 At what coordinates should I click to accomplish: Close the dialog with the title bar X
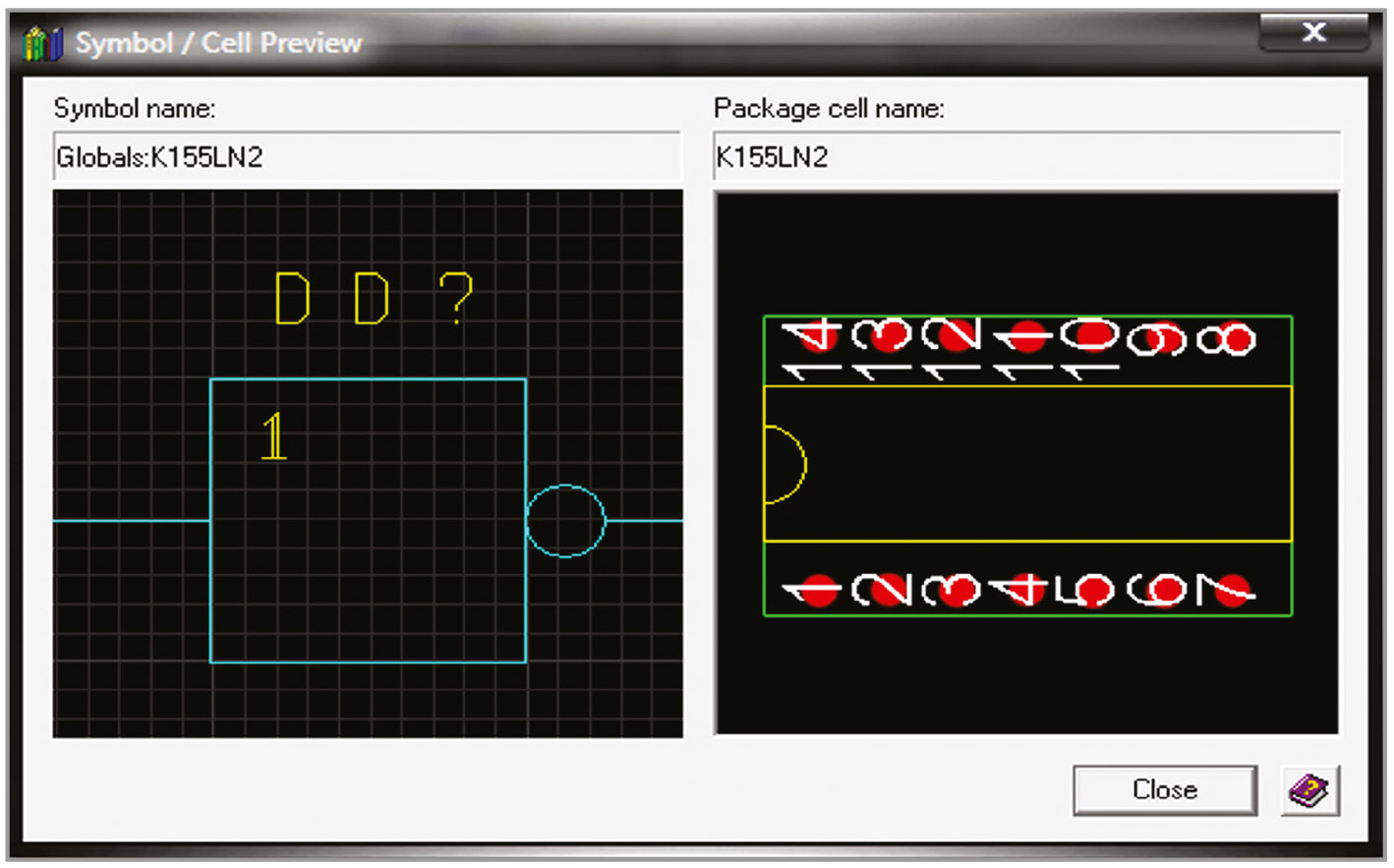tap(1313, 32)
